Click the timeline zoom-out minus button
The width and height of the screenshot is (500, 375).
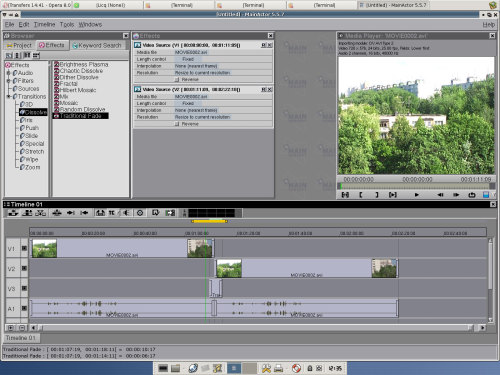click(22, 328)
